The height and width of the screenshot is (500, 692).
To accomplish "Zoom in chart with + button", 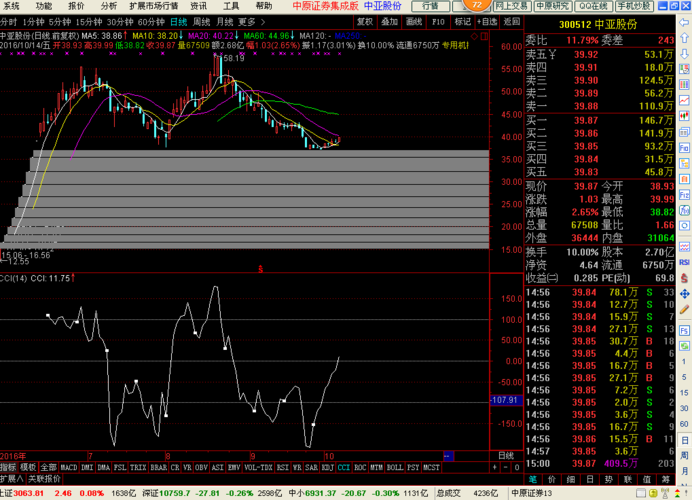I will [x=495, y=467].
